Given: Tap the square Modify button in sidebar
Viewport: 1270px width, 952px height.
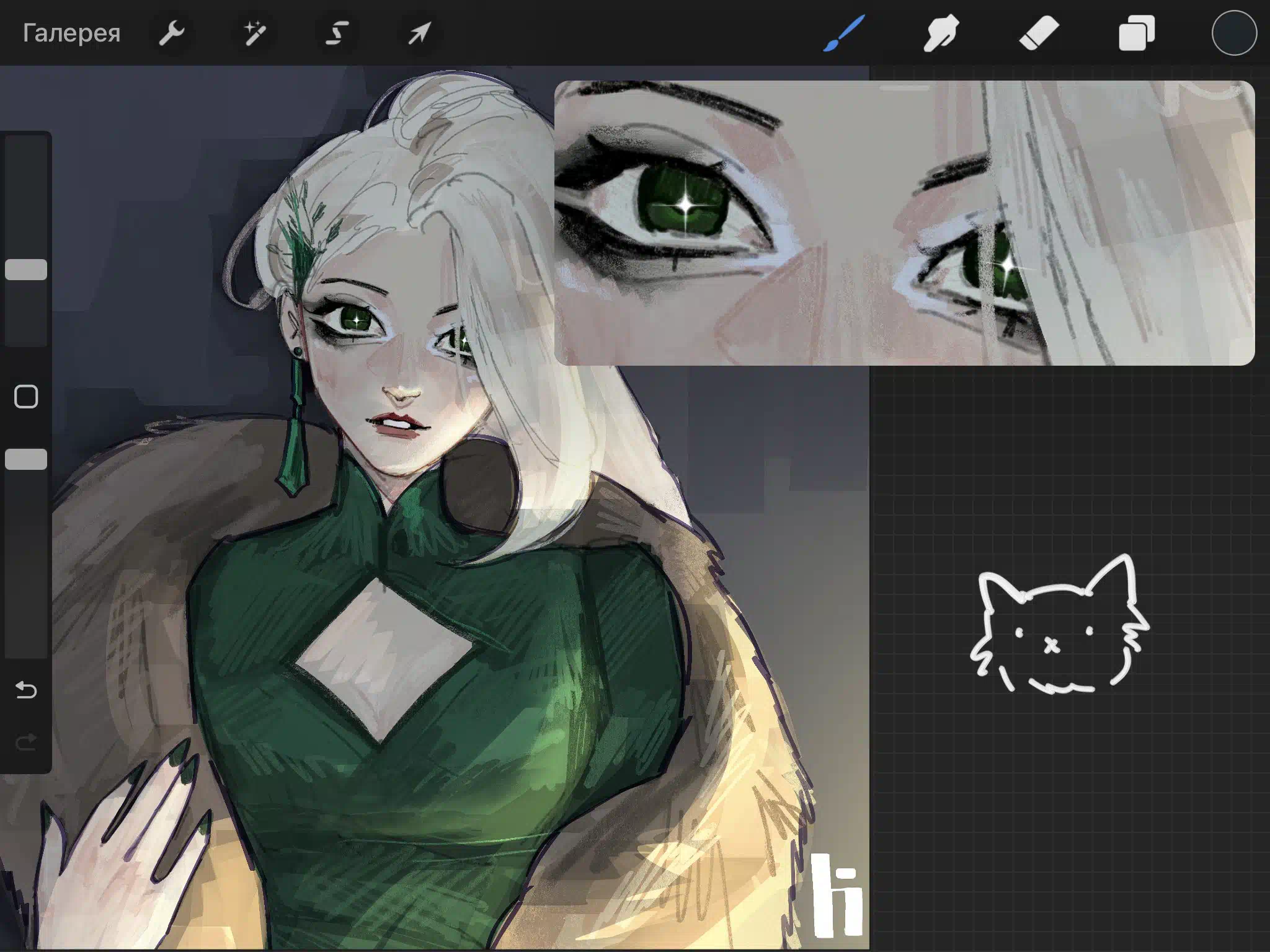Looking at the screenshot, I should click(x=26, y=397).
